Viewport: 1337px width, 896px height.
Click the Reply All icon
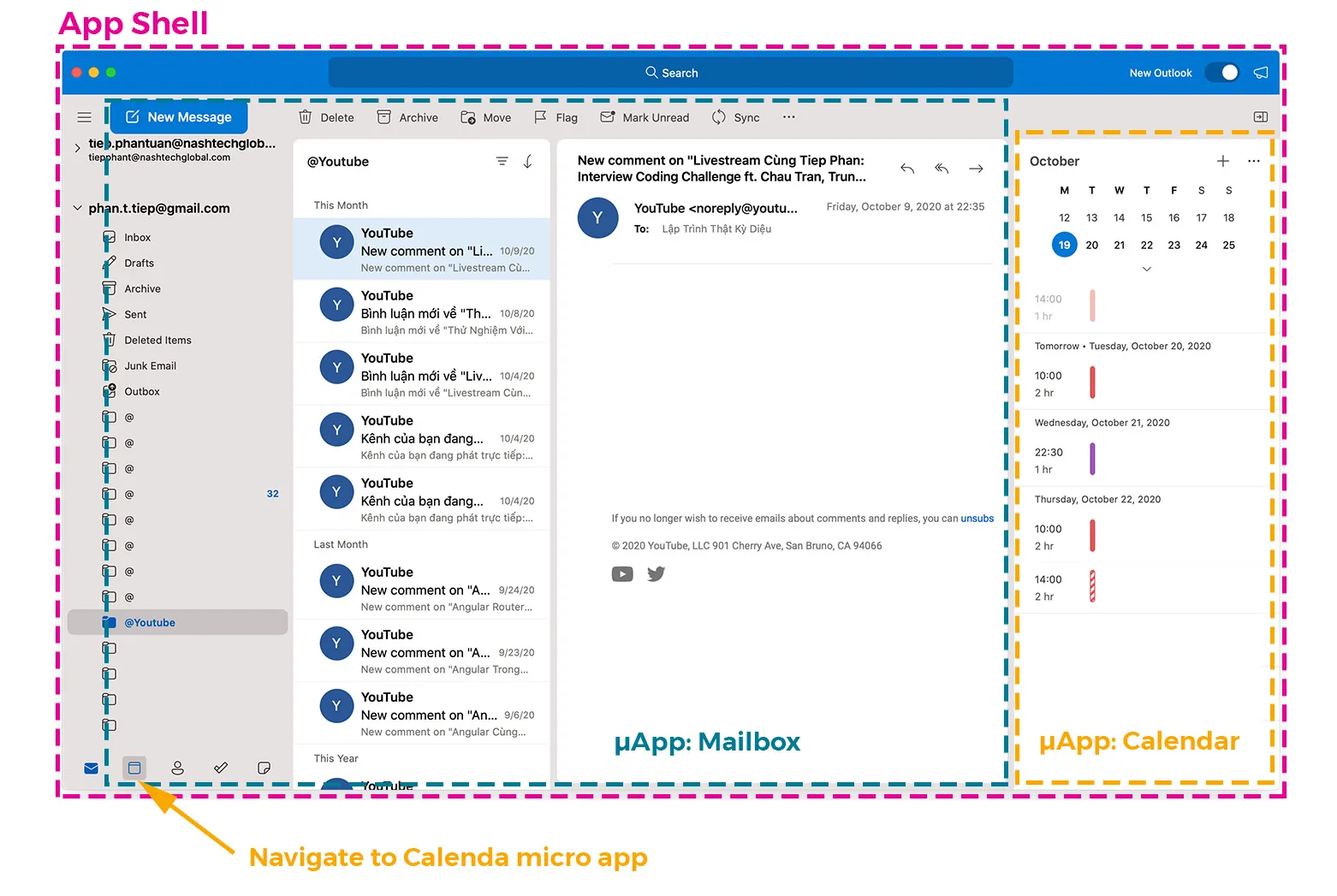tap(942, 169)
